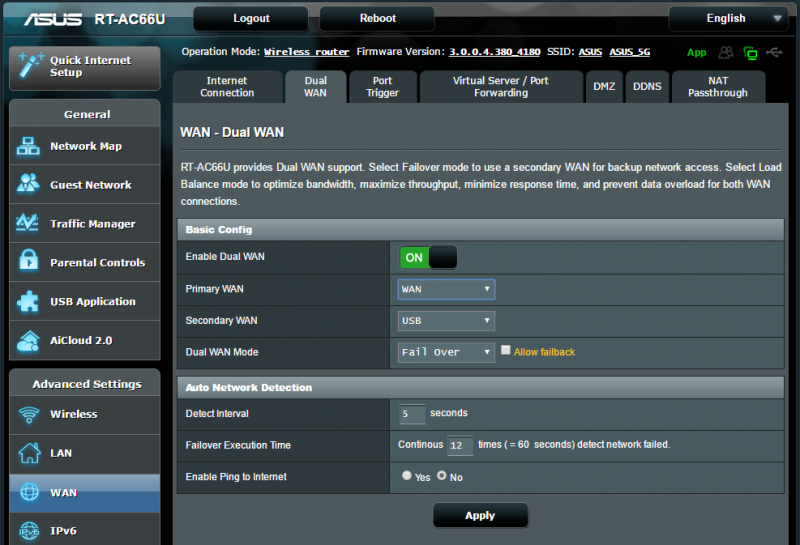Click the guest users status icon

[726, 52]
